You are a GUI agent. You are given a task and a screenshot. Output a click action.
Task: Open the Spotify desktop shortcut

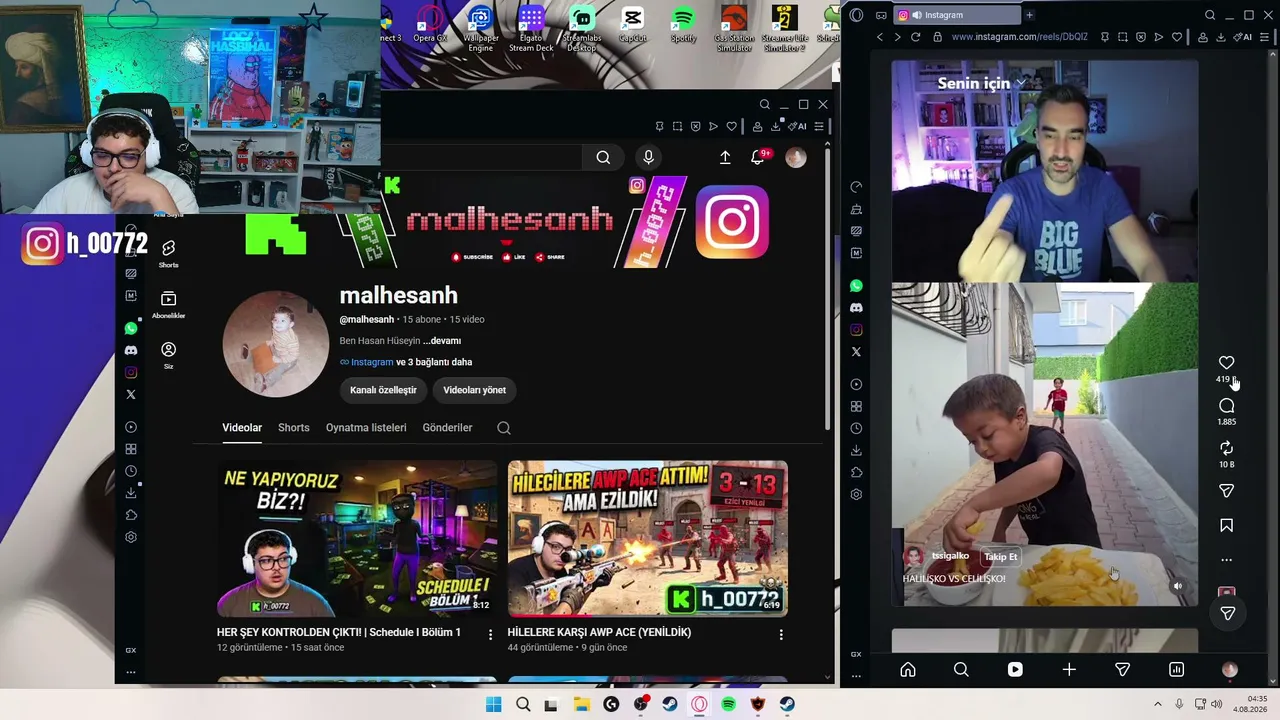(x=683, y=25)
